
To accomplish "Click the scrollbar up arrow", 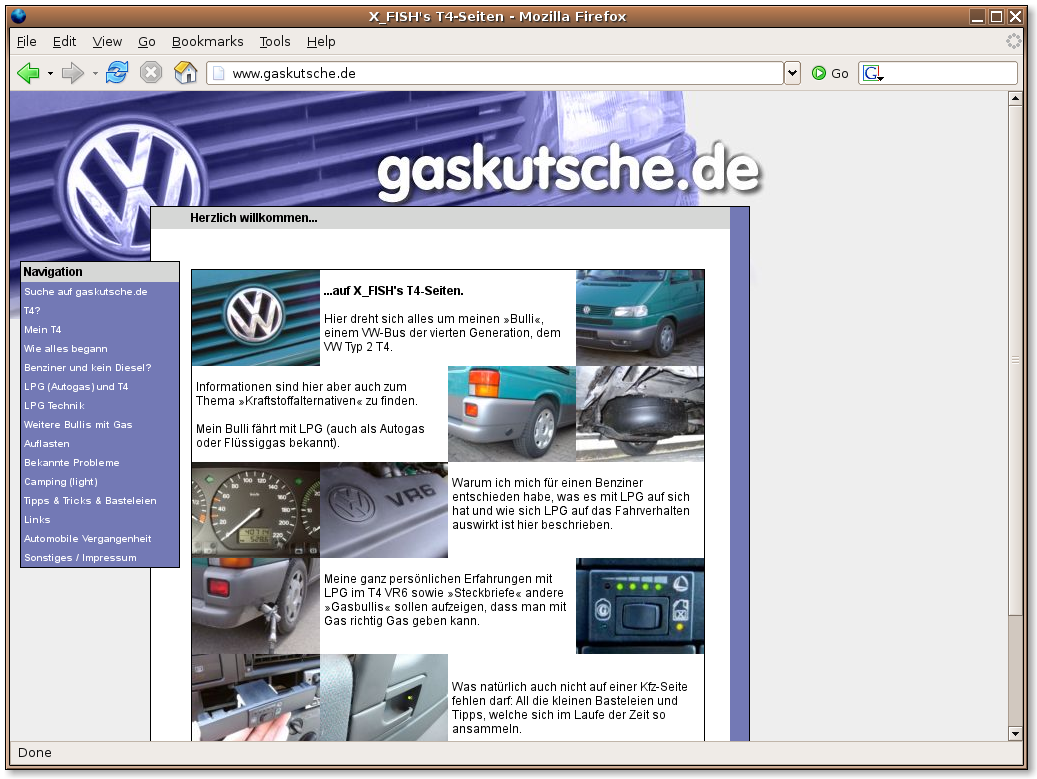I will tap(1015, 99).
